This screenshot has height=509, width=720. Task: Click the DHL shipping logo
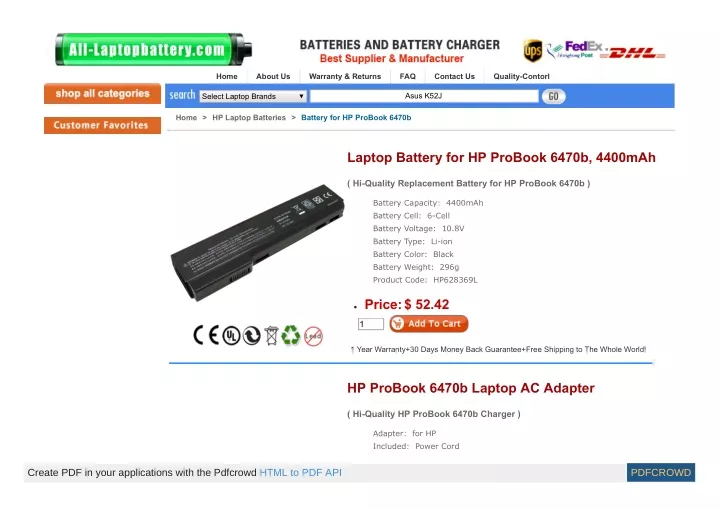click(x=633, y=53)
